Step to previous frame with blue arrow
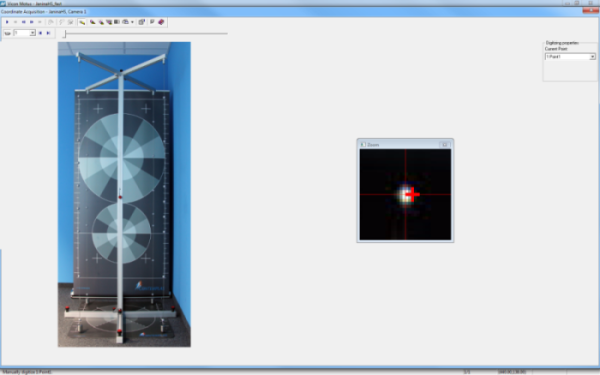This screenshot has height=375, width=600. (x=40, y=33)
